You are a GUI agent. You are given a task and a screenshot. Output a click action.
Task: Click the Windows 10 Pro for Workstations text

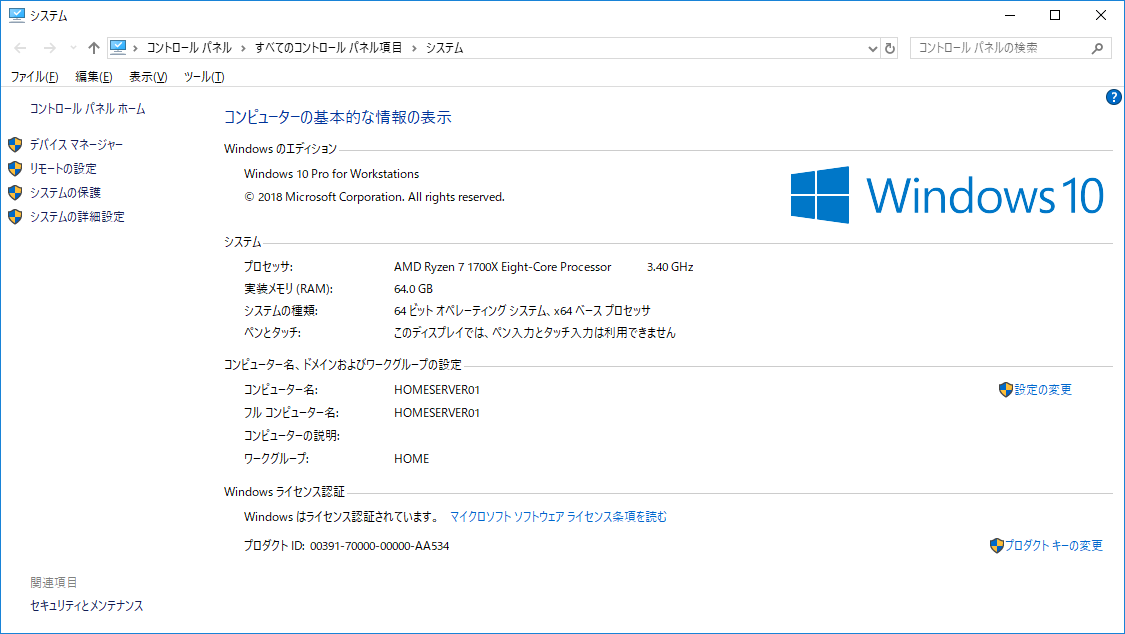pos(331,174)
